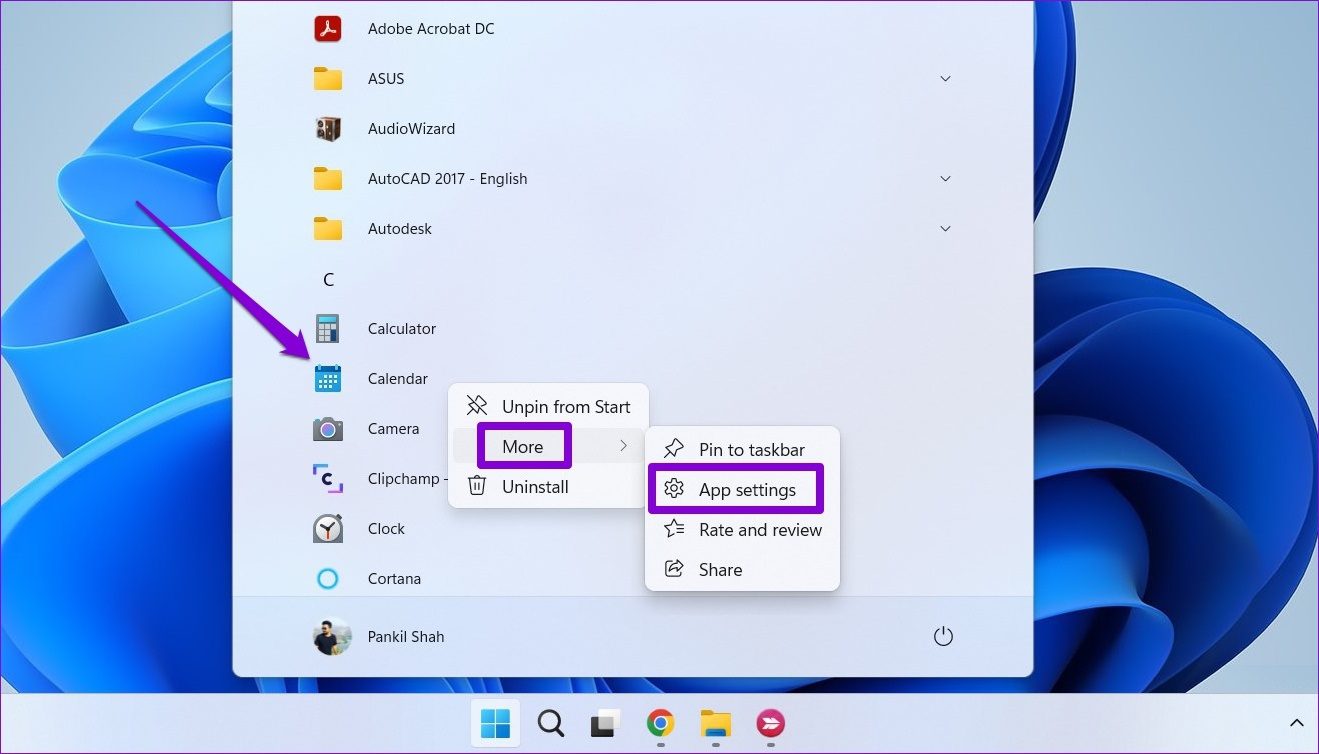Choose Pin to taskbar
This screenshot has width=1319, height=754.
coord(742,450)
